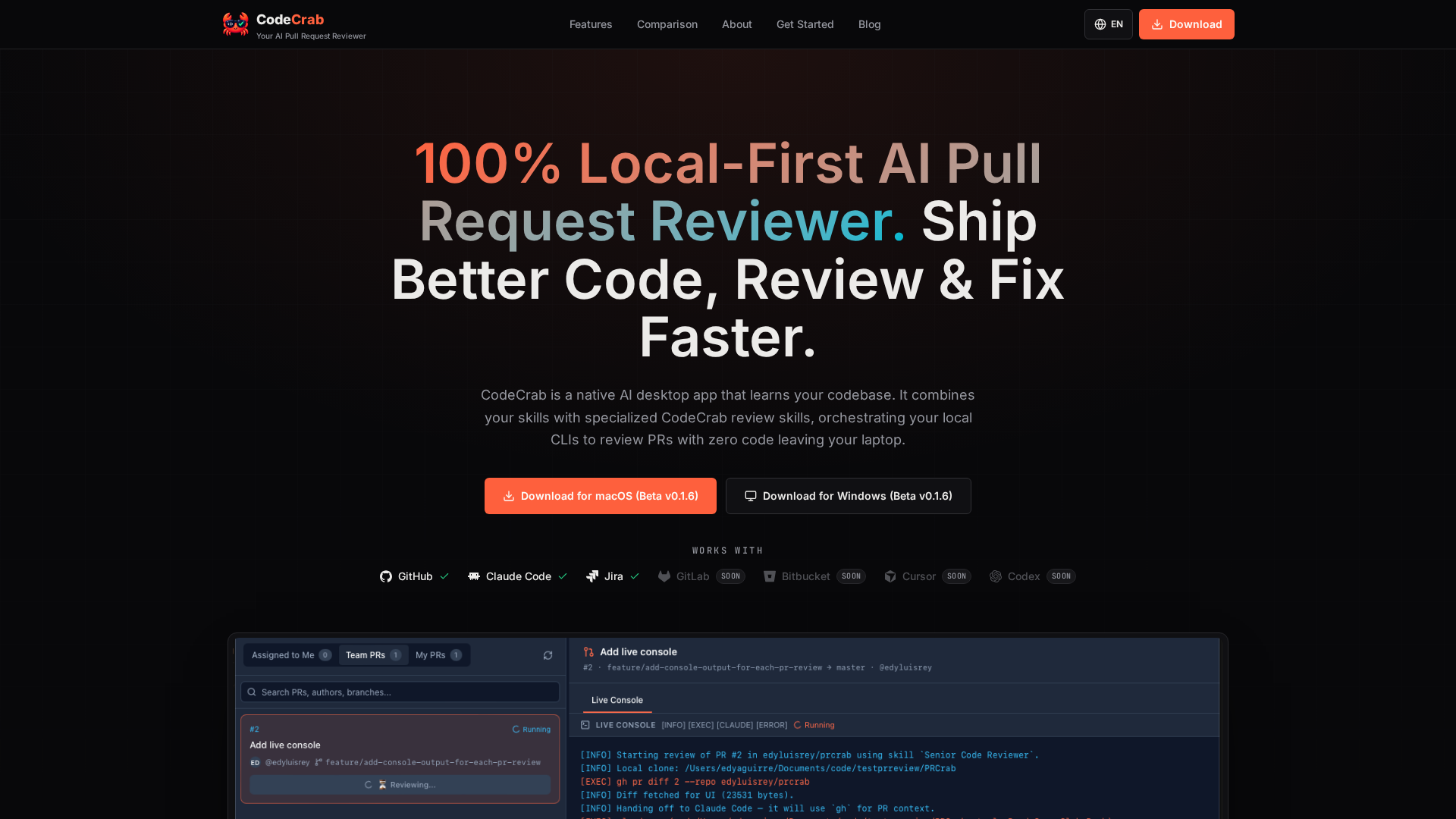Click the branch icon on PR card

[318, 763]
